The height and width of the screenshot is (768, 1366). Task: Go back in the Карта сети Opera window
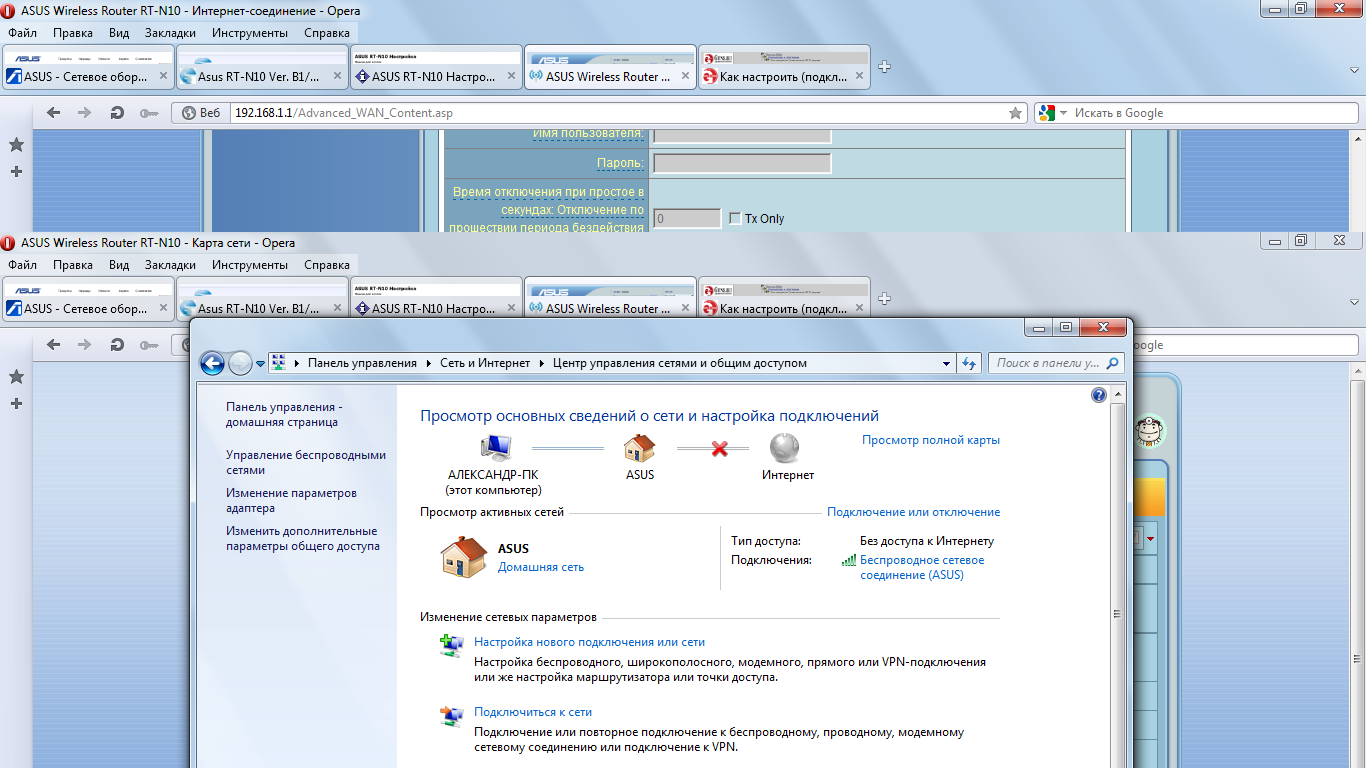[54, 345]
